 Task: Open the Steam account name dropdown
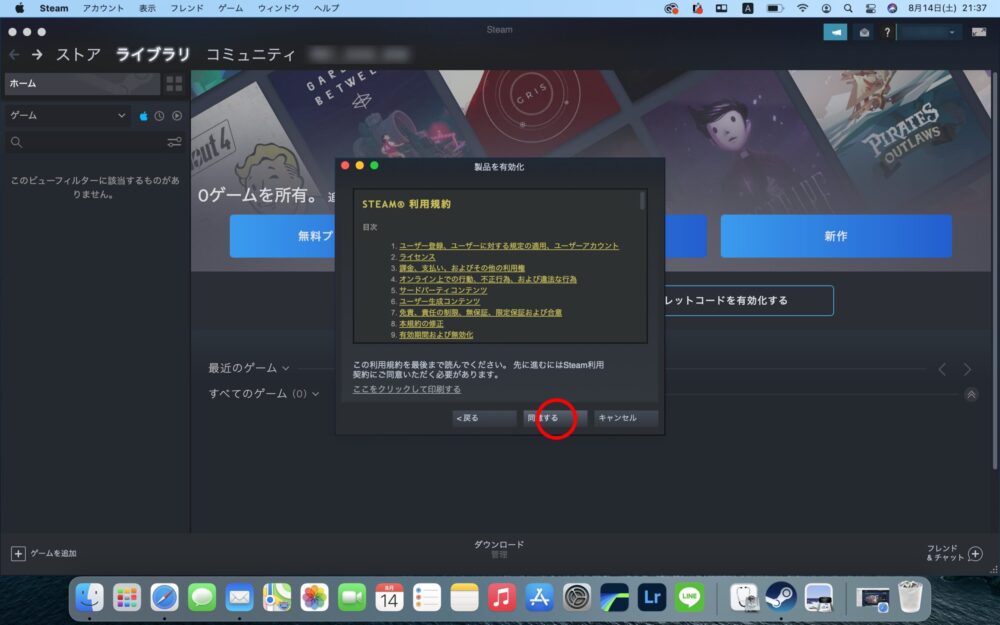930,32
